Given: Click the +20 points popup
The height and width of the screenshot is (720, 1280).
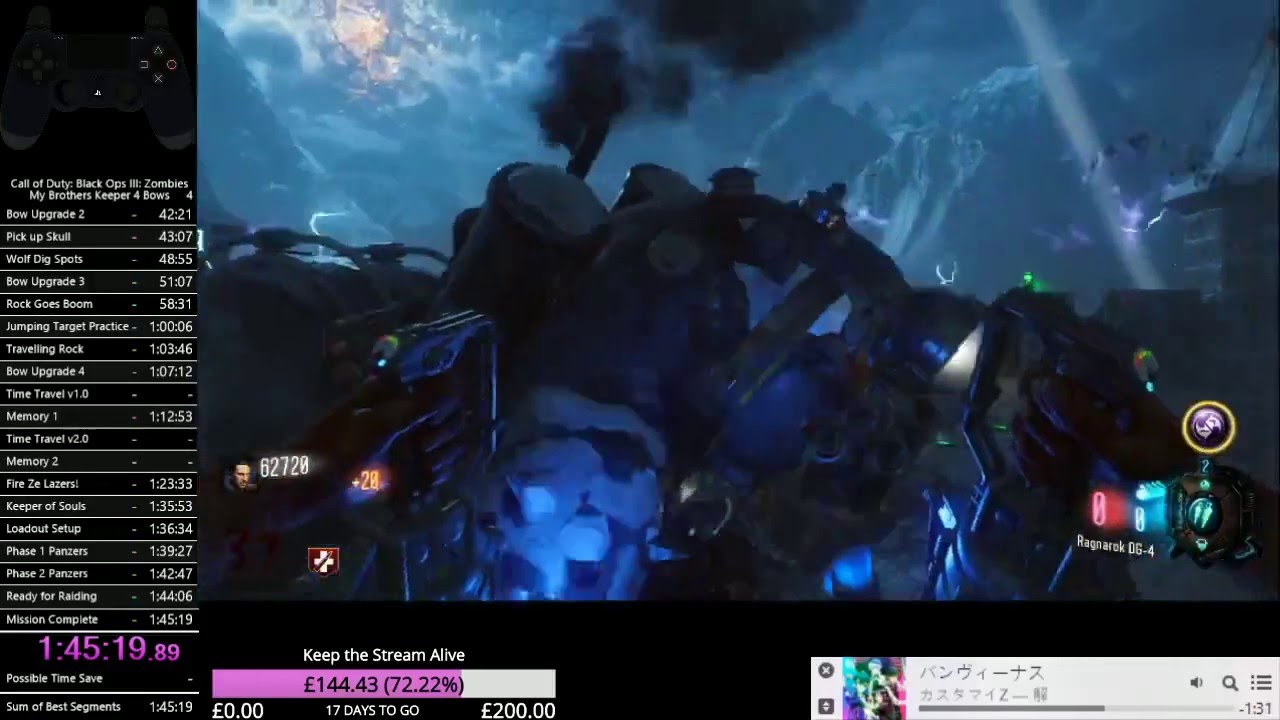Looking at the screenshot, I should tap(365, 482).
